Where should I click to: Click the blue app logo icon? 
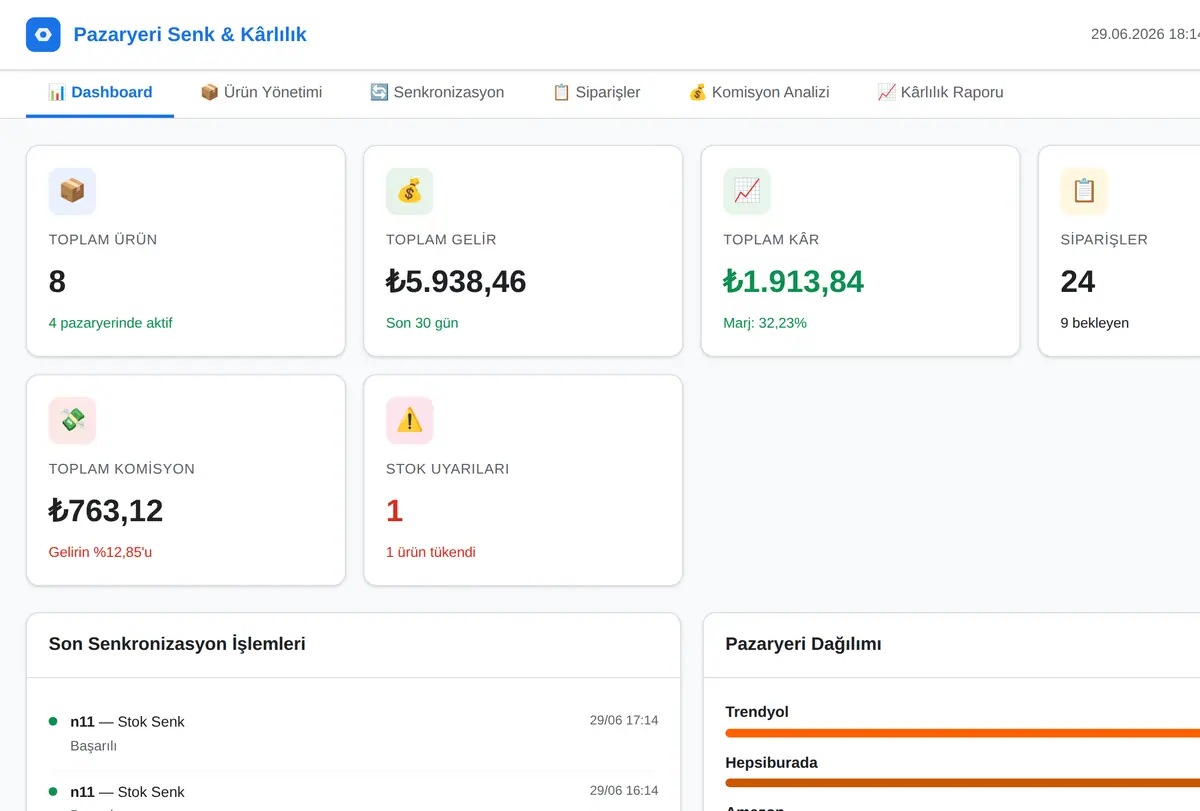click(x=43, y=35)
